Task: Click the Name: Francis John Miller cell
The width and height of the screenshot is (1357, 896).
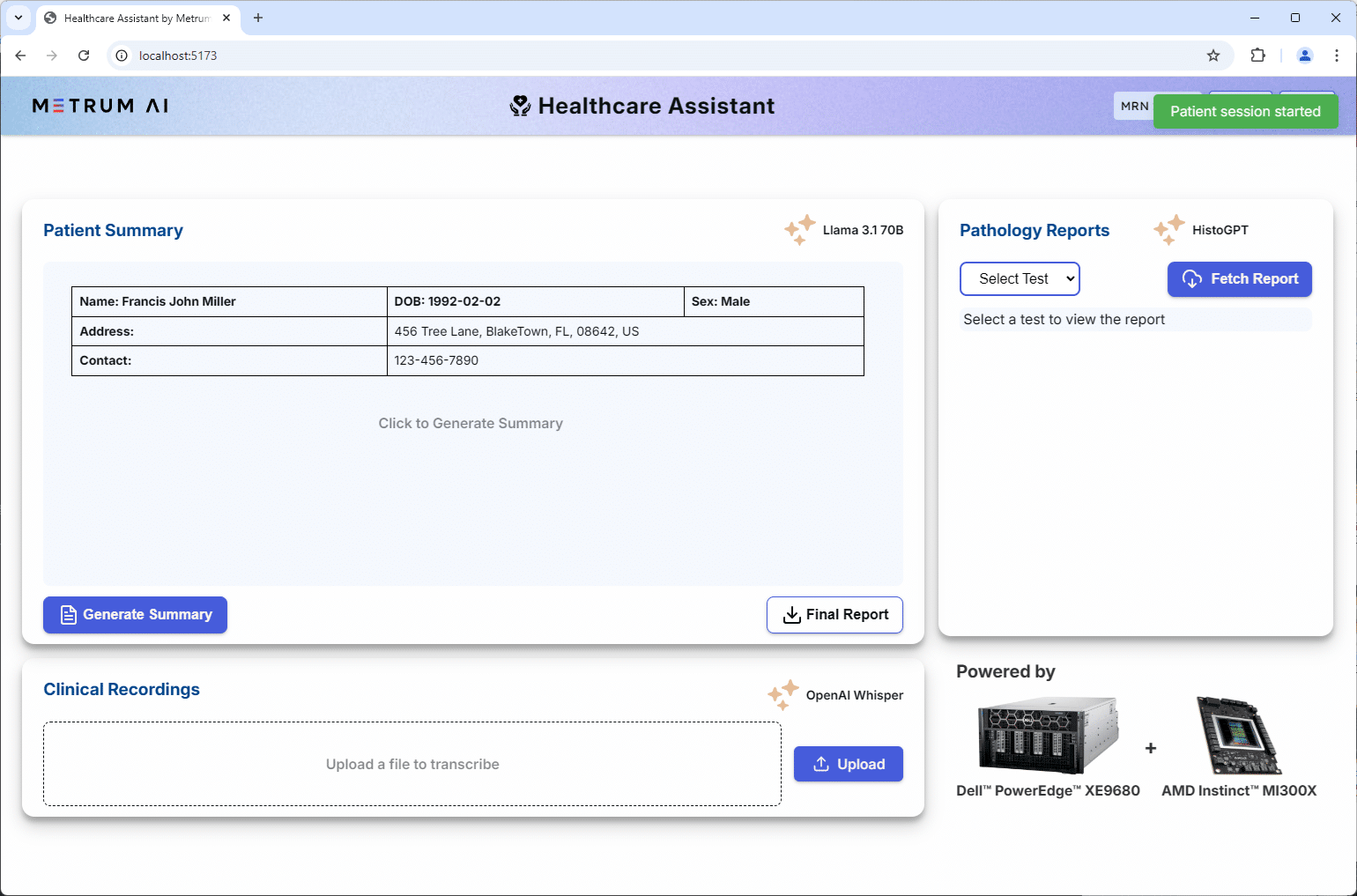Action: (x=229, y=301)
